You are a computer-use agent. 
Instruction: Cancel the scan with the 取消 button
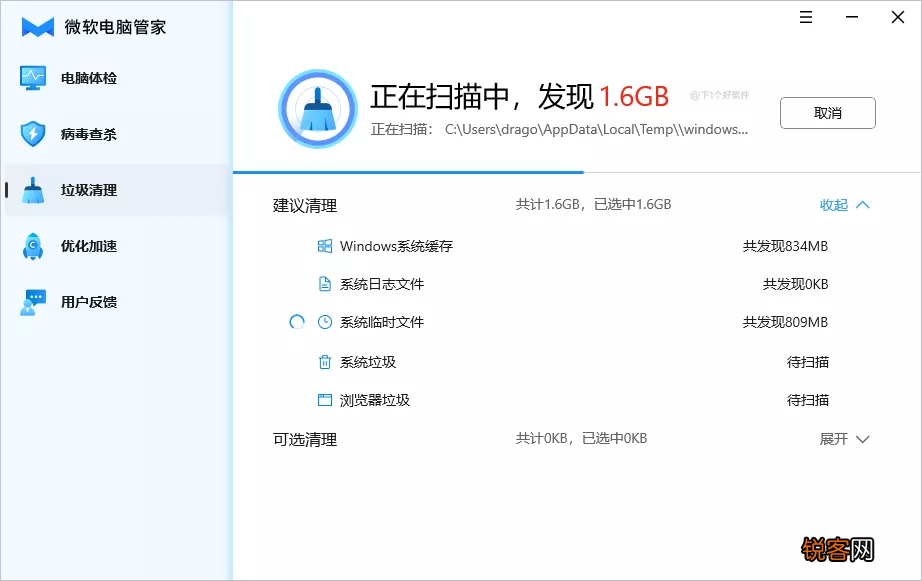coord(827,113)
